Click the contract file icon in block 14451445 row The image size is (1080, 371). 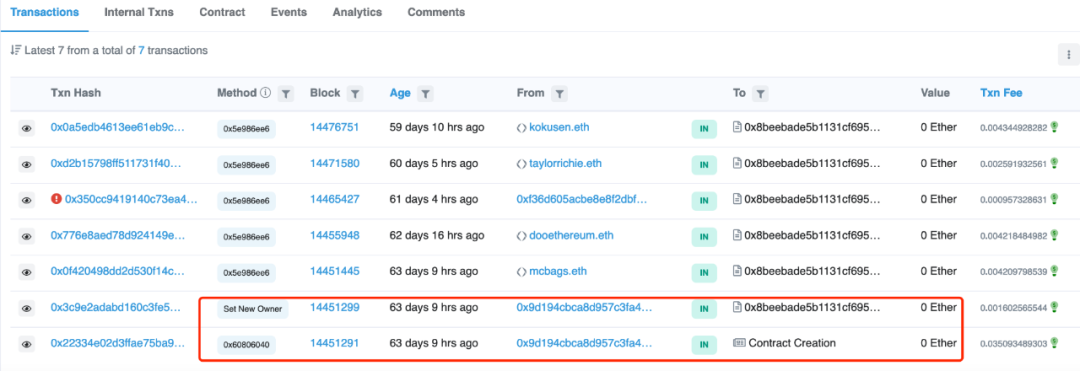click(737, 271)
